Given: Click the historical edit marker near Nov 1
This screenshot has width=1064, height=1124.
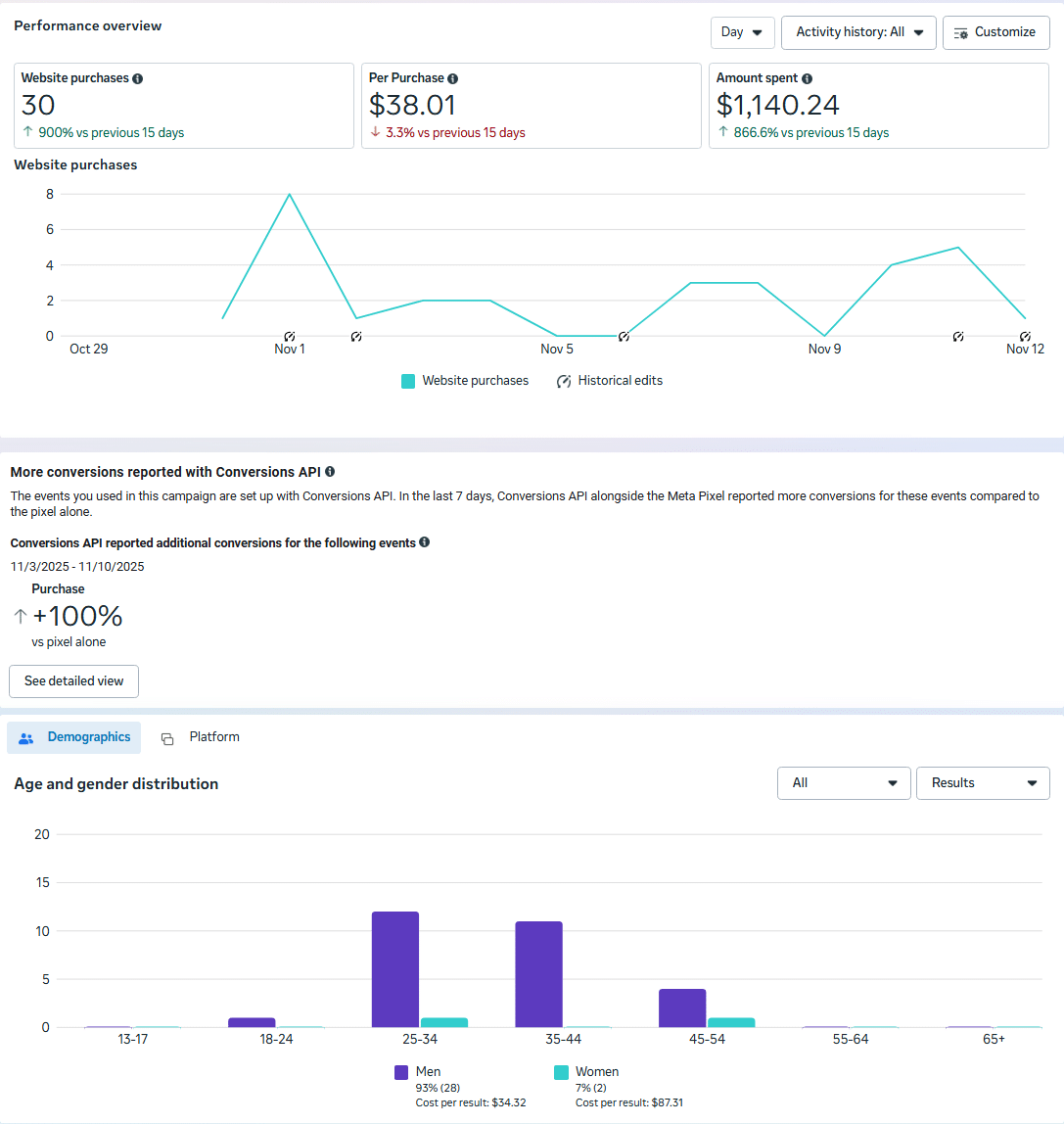Looking at the screenshot, I should (289, 336).
